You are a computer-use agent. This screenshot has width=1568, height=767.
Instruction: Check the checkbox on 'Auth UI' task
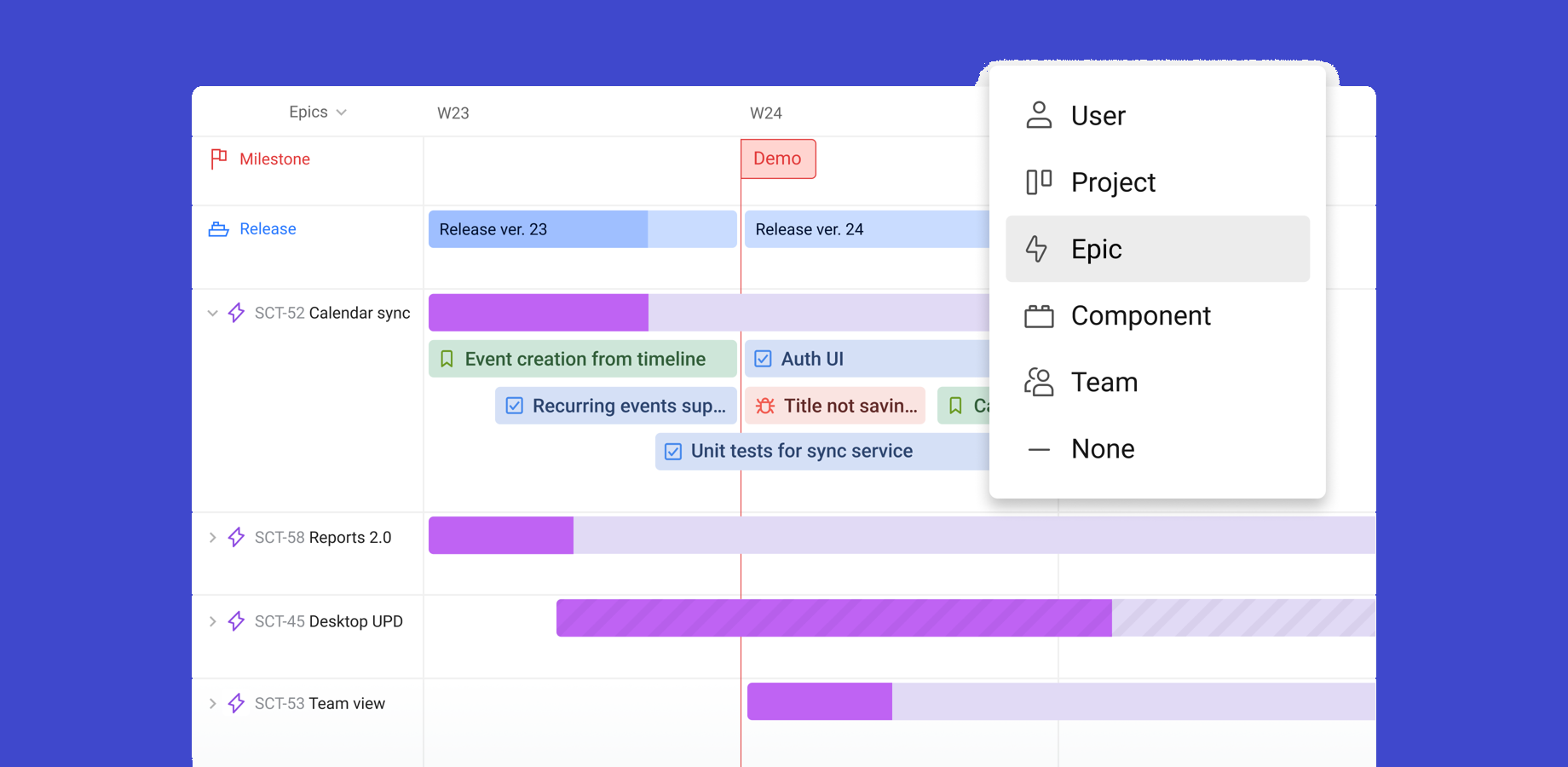(763, 358)
